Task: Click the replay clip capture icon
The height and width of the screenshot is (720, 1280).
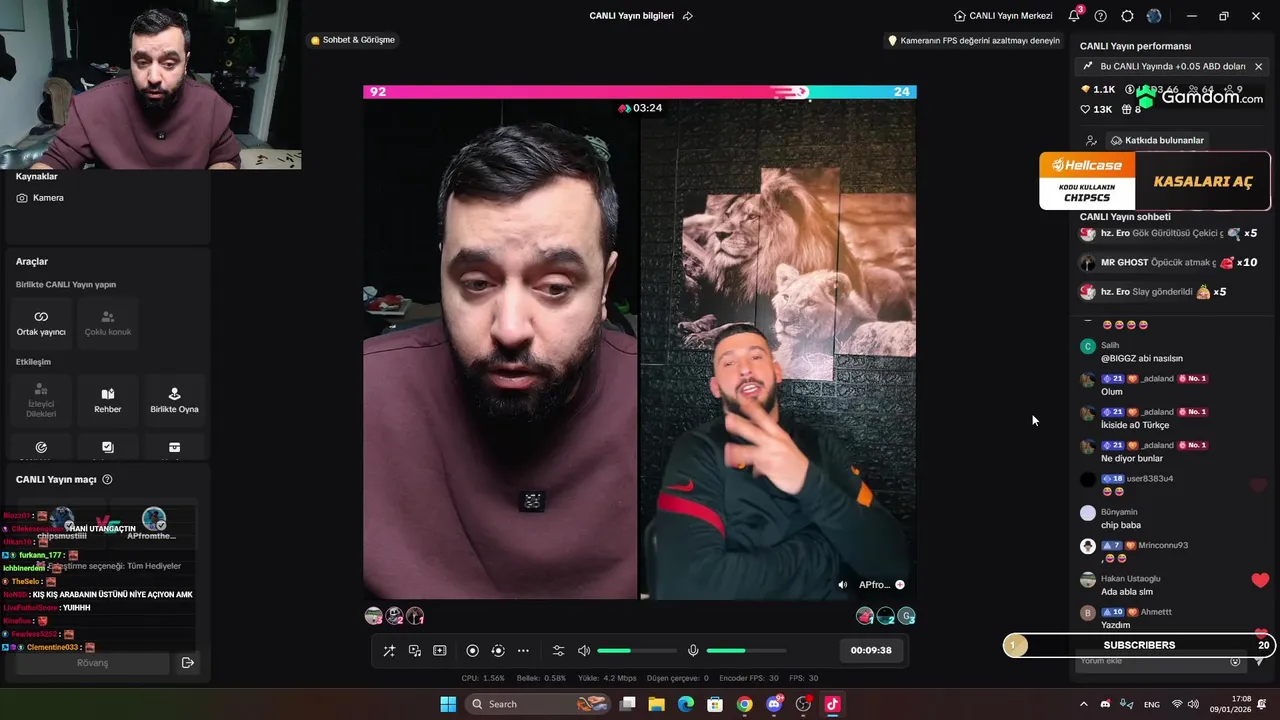Action: 498,651
